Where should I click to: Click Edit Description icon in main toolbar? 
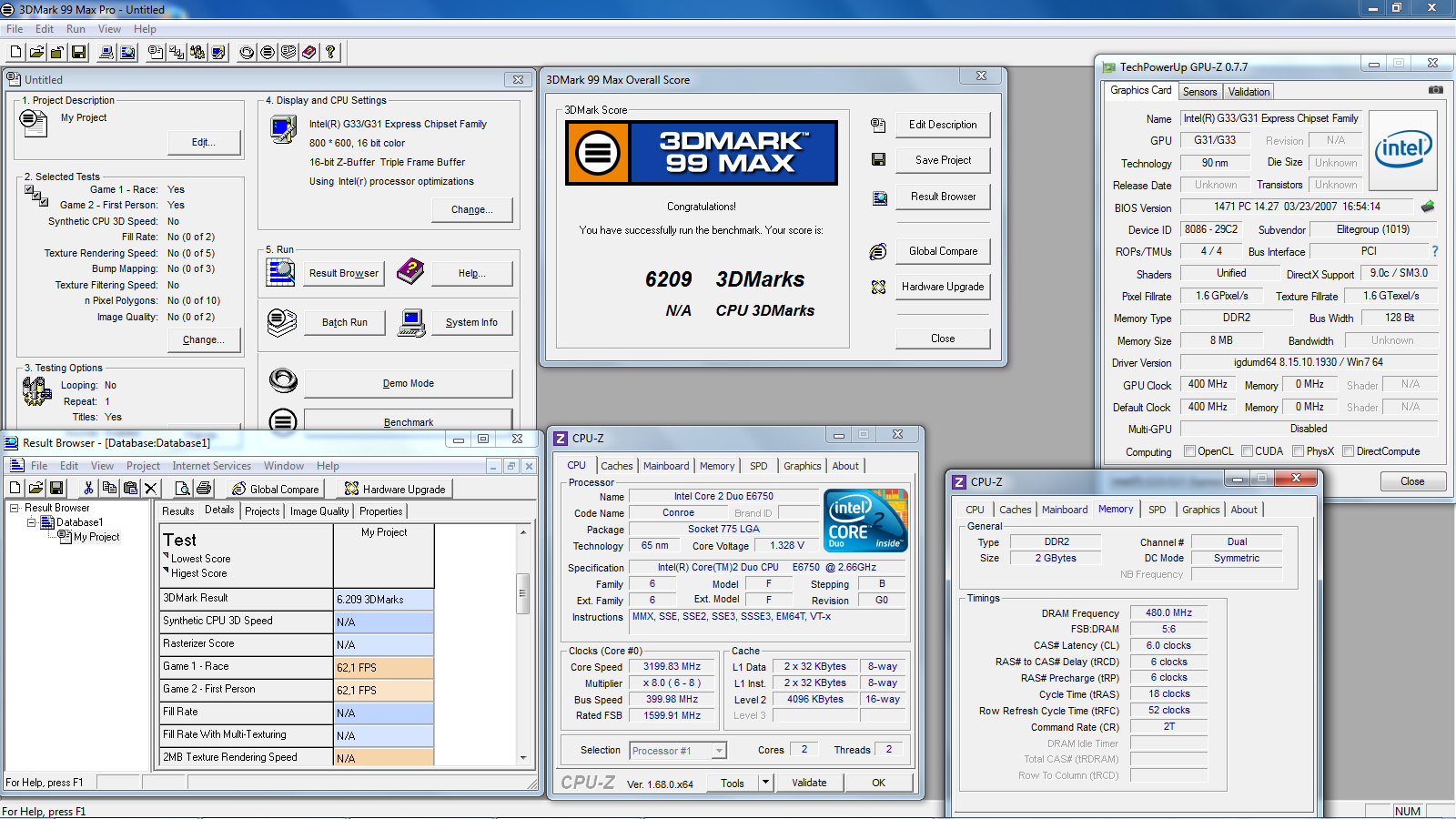156,53
